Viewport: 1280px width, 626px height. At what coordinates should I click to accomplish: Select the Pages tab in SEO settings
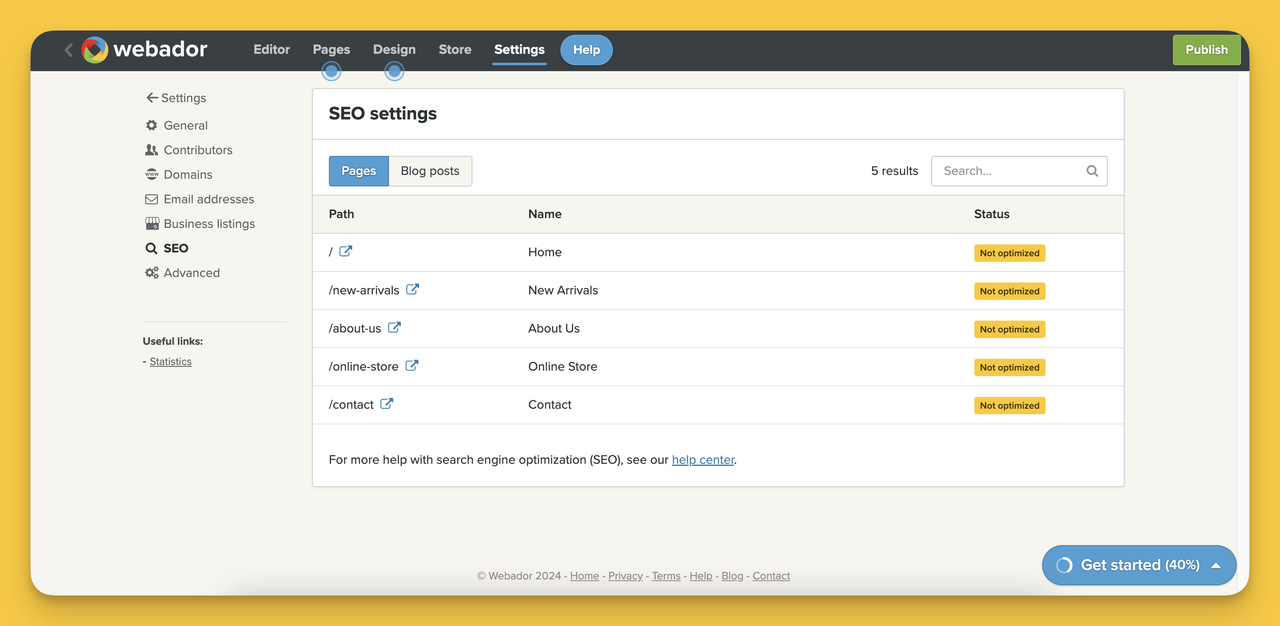coord(359,171)
